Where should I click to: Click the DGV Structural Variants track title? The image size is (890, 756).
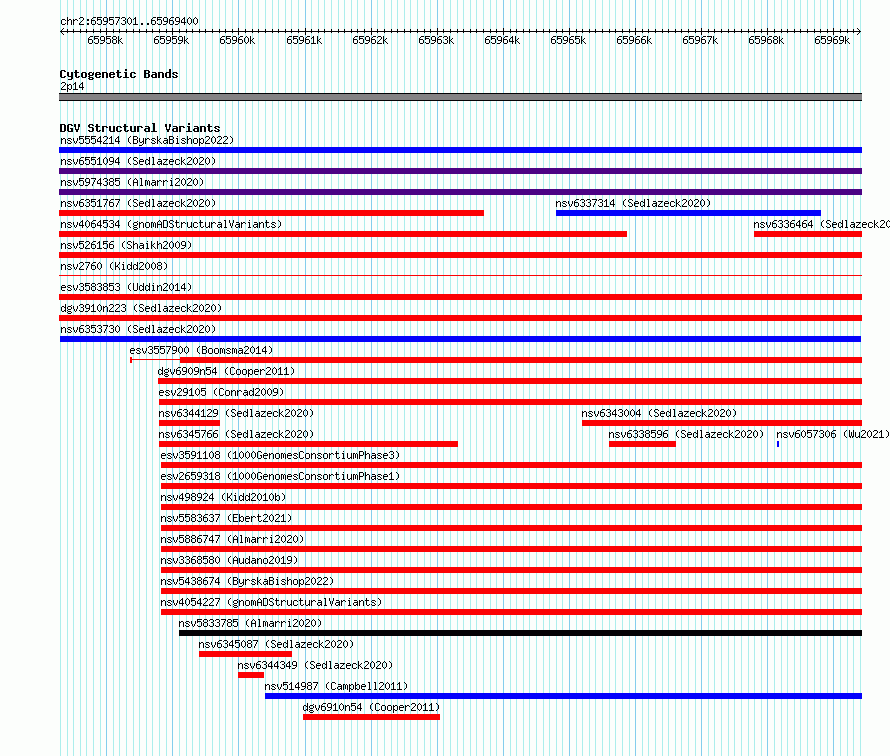tap(140, 128)
